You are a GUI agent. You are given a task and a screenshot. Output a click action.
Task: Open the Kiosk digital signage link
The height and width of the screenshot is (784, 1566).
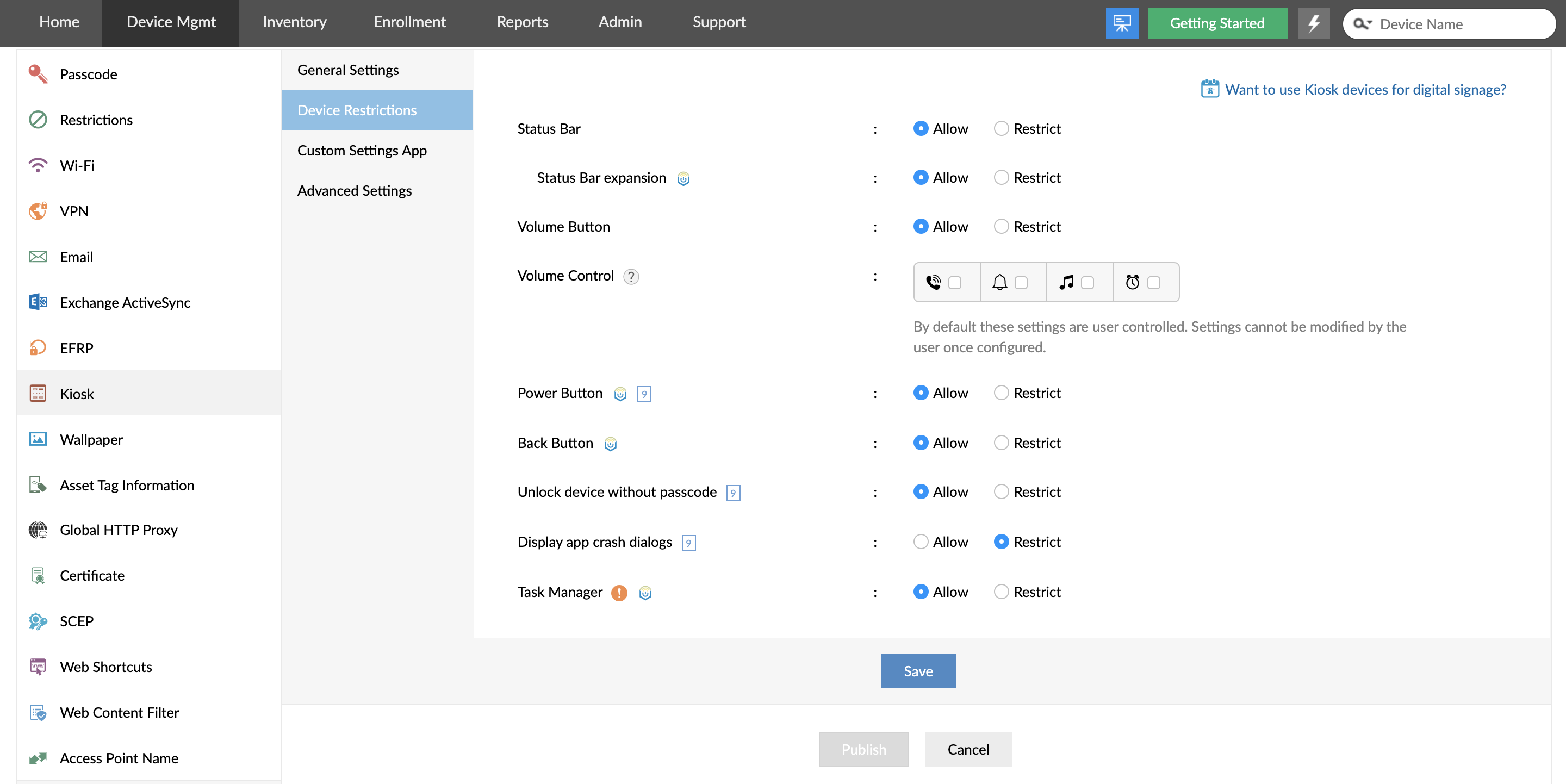coord(1365,89)
